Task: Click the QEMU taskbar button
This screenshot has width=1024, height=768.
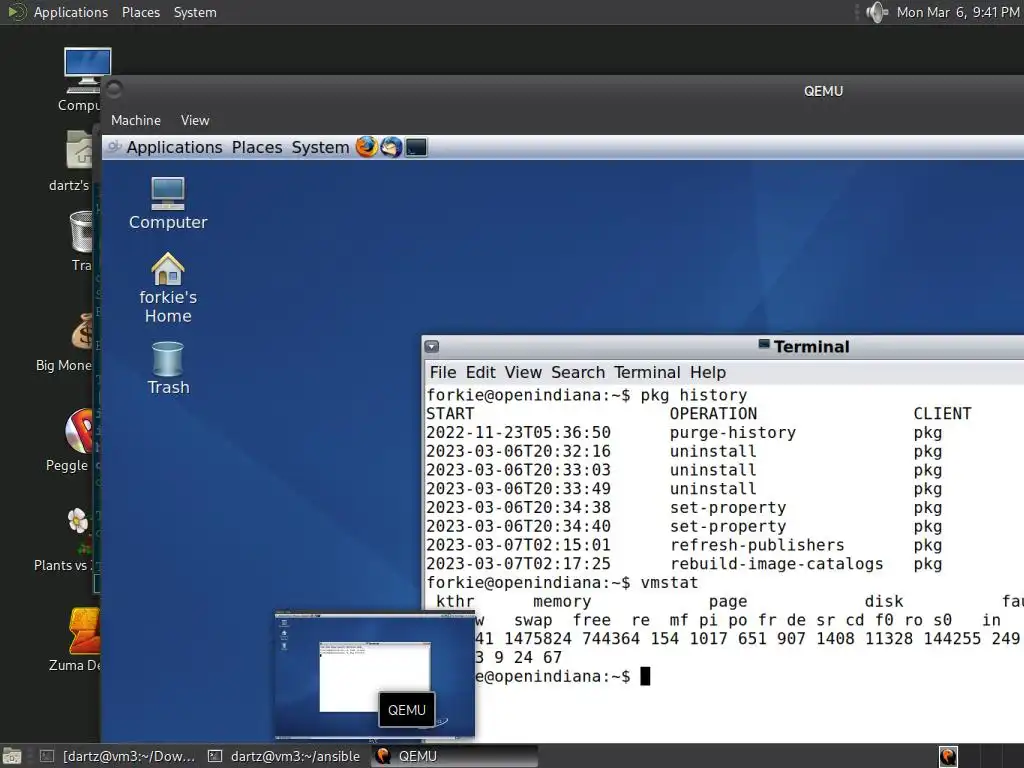Action: (455, 756)
